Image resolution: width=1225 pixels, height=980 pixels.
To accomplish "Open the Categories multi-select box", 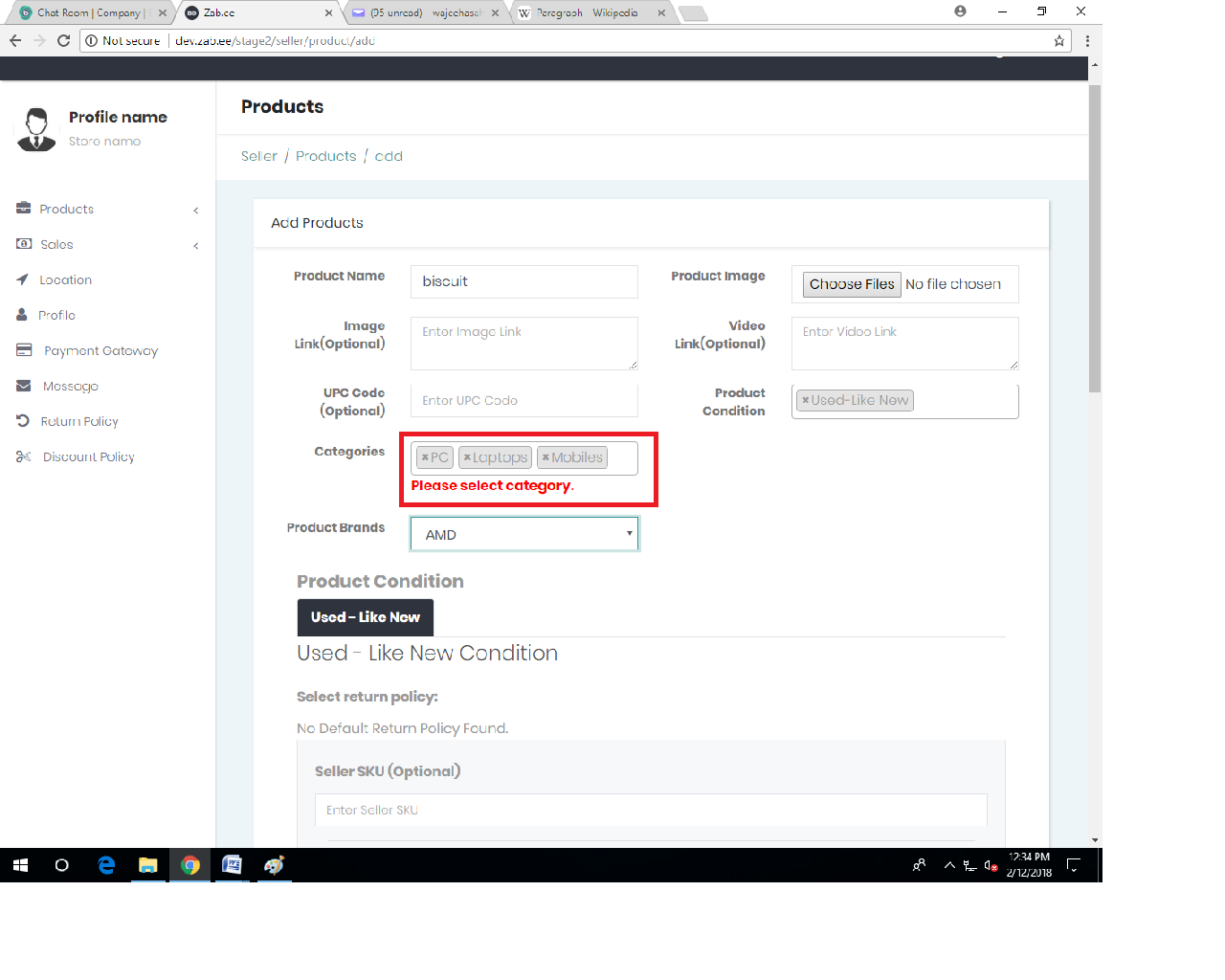I will point(524,457).
